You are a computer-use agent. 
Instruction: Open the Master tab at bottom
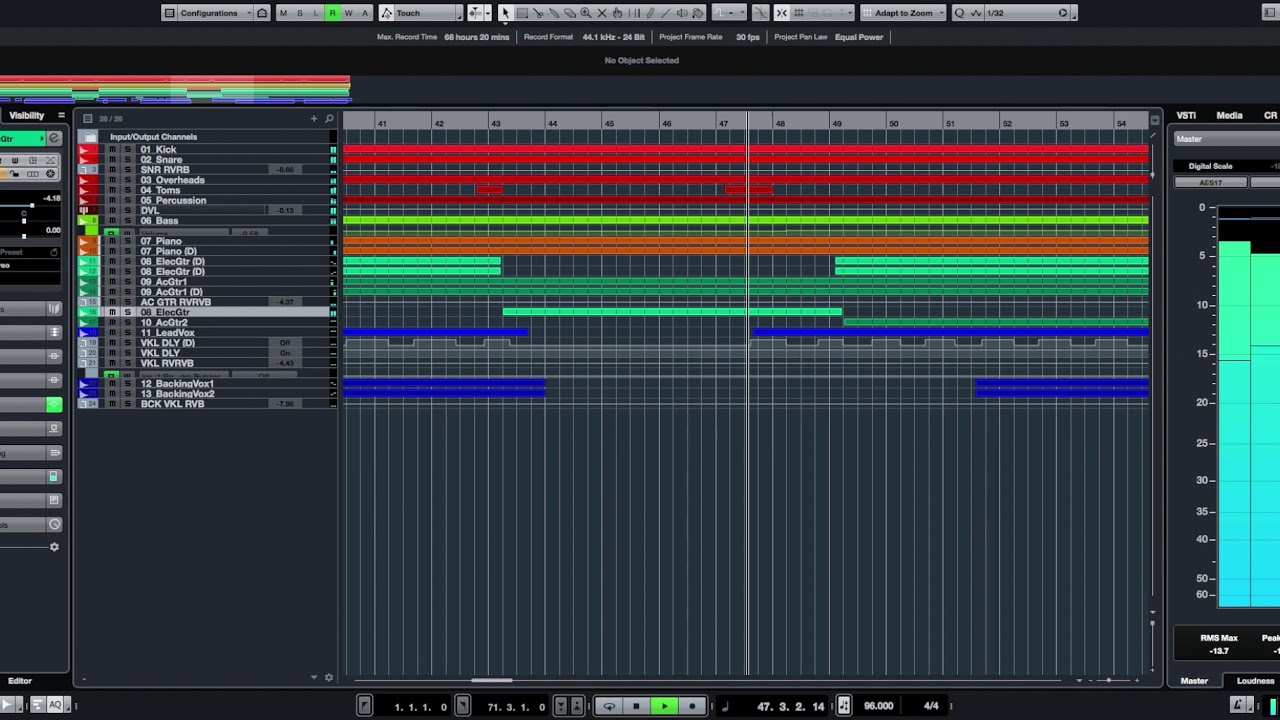tap(1194, 681)
